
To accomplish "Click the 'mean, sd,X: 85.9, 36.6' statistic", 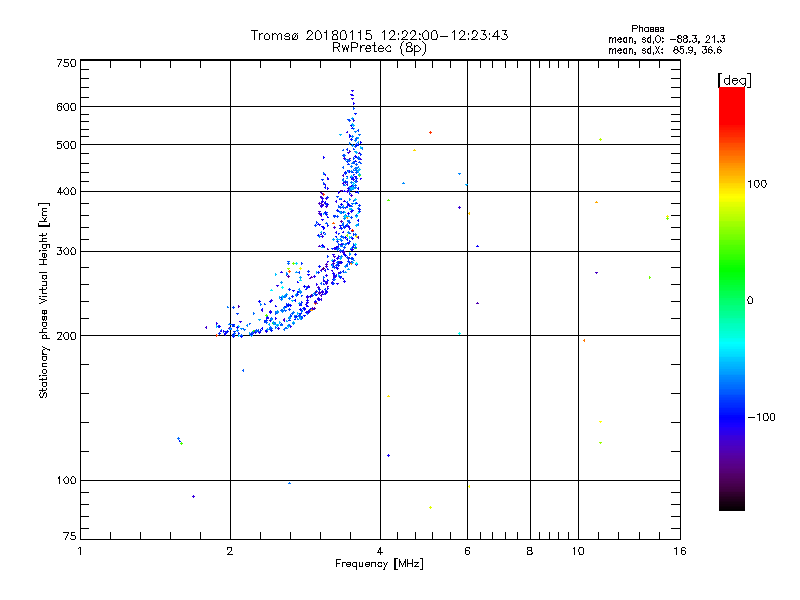I will tap(665, 50).
